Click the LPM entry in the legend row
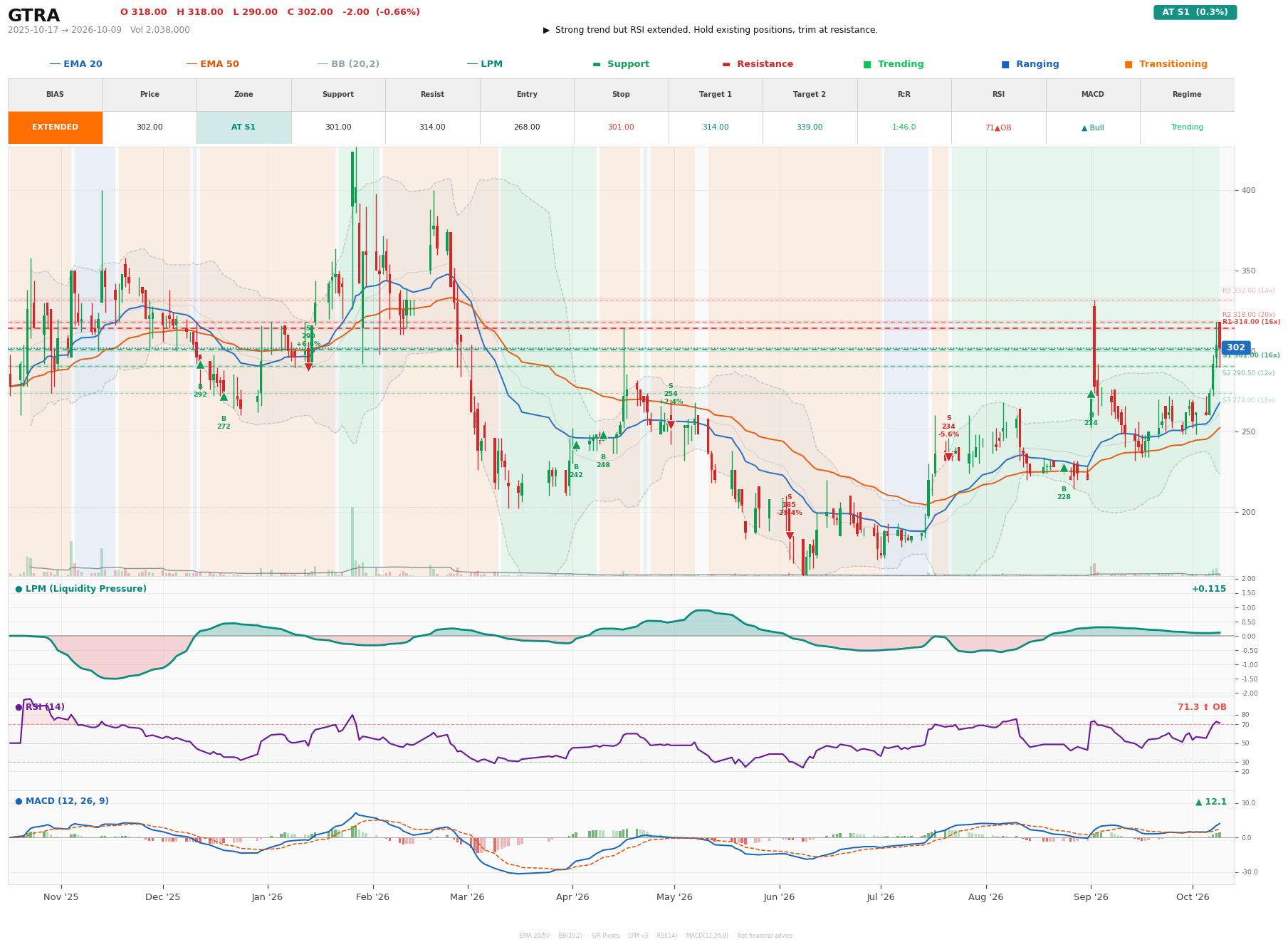The image size is (1288, 947). point(484,64)
